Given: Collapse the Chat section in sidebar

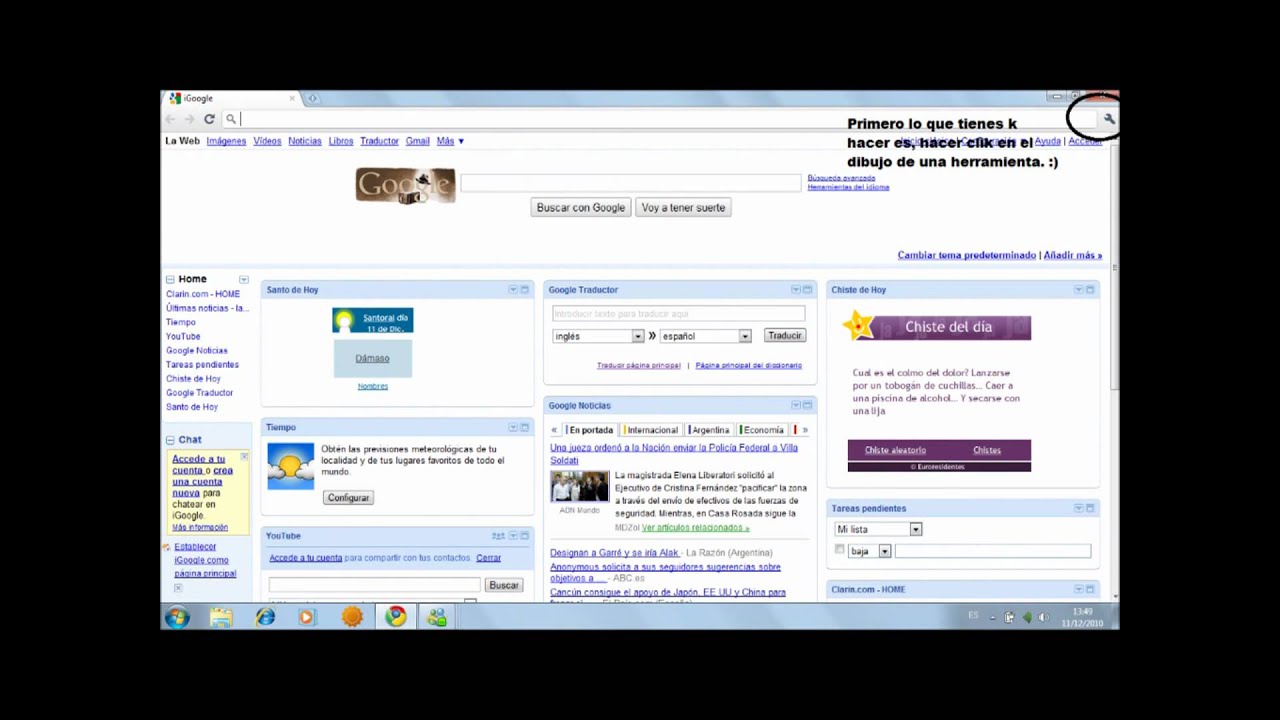Looking at the screenshot, I should tap(170, 440).
